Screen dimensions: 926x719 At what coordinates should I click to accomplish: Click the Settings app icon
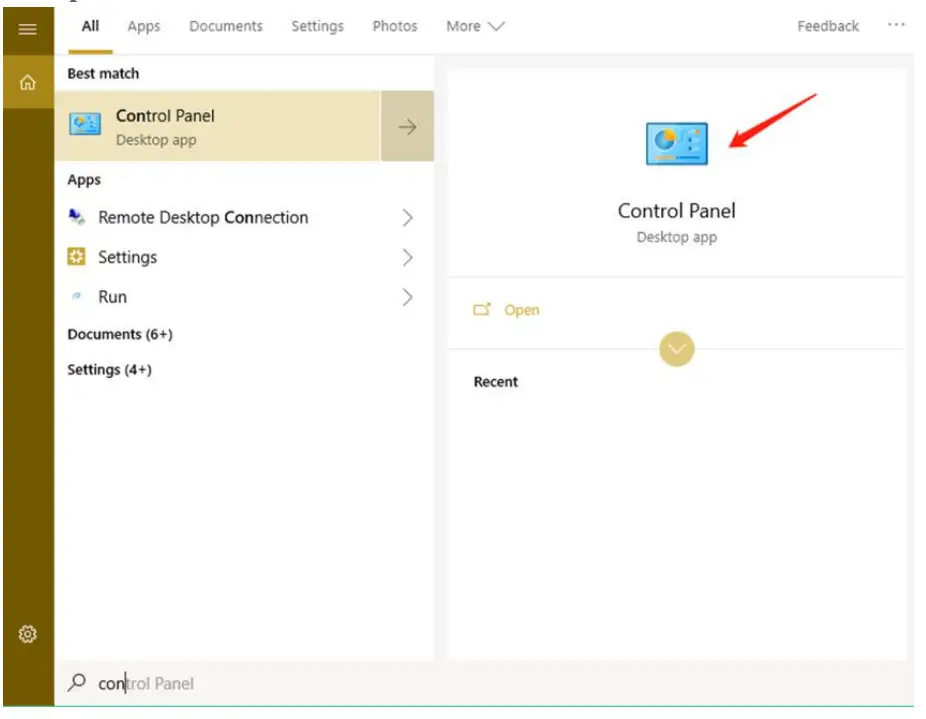[x=76, y=256]
